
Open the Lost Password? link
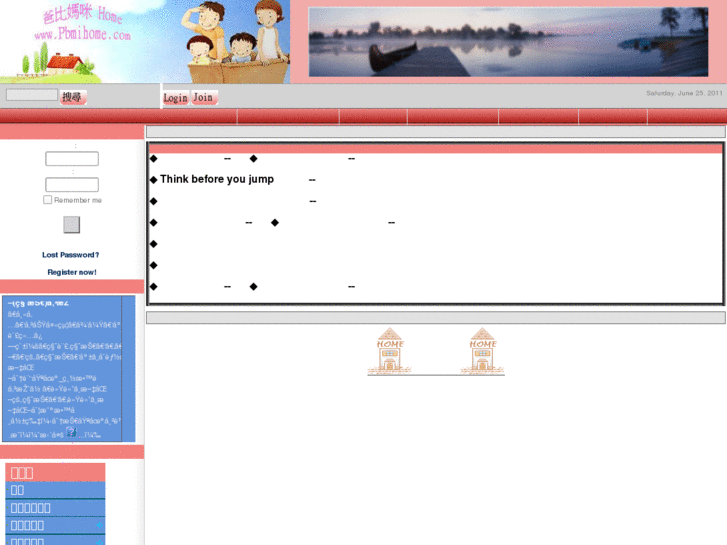70,255
